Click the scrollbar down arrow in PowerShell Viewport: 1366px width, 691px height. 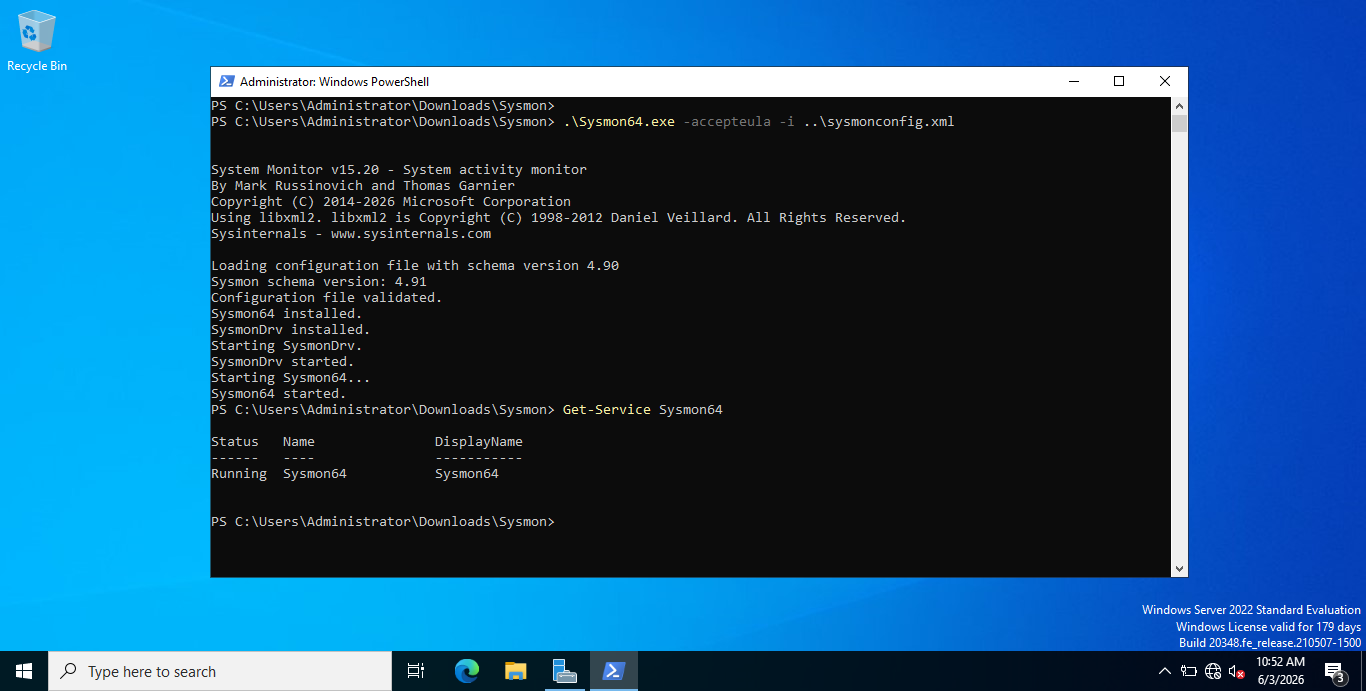(1179, 568)
